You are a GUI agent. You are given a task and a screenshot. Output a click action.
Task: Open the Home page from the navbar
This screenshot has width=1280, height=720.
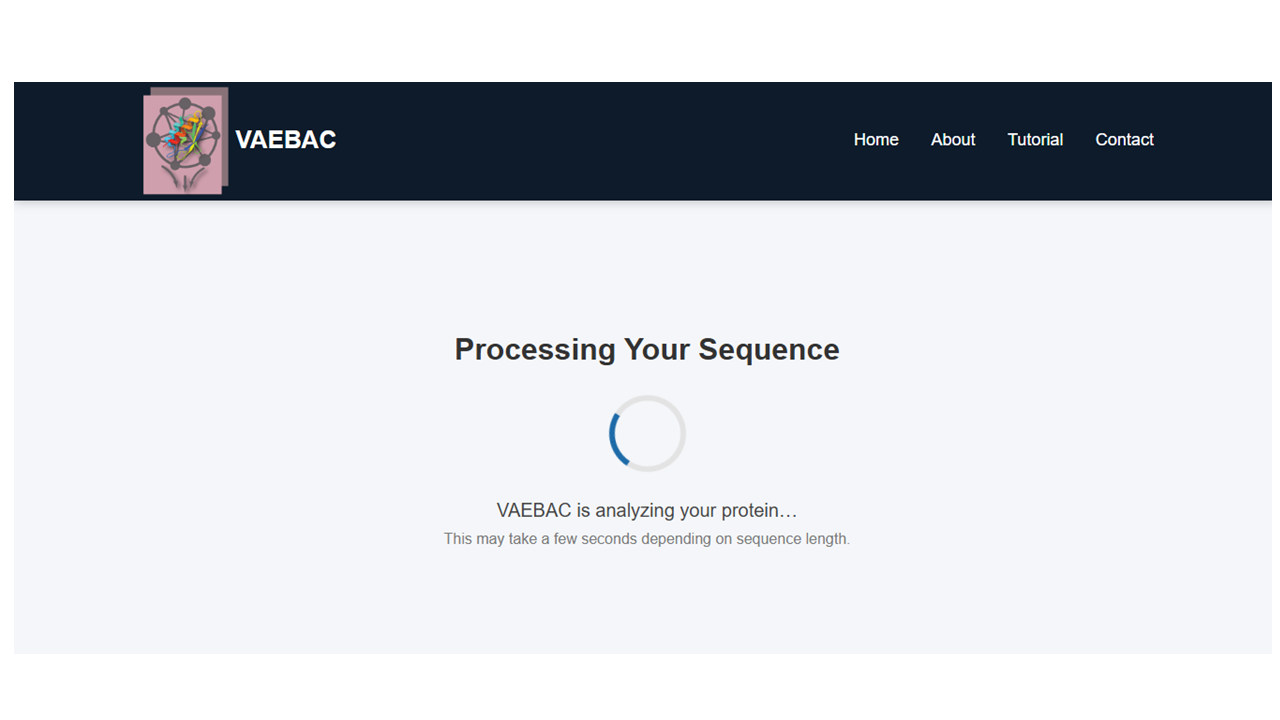coord(876,140)
